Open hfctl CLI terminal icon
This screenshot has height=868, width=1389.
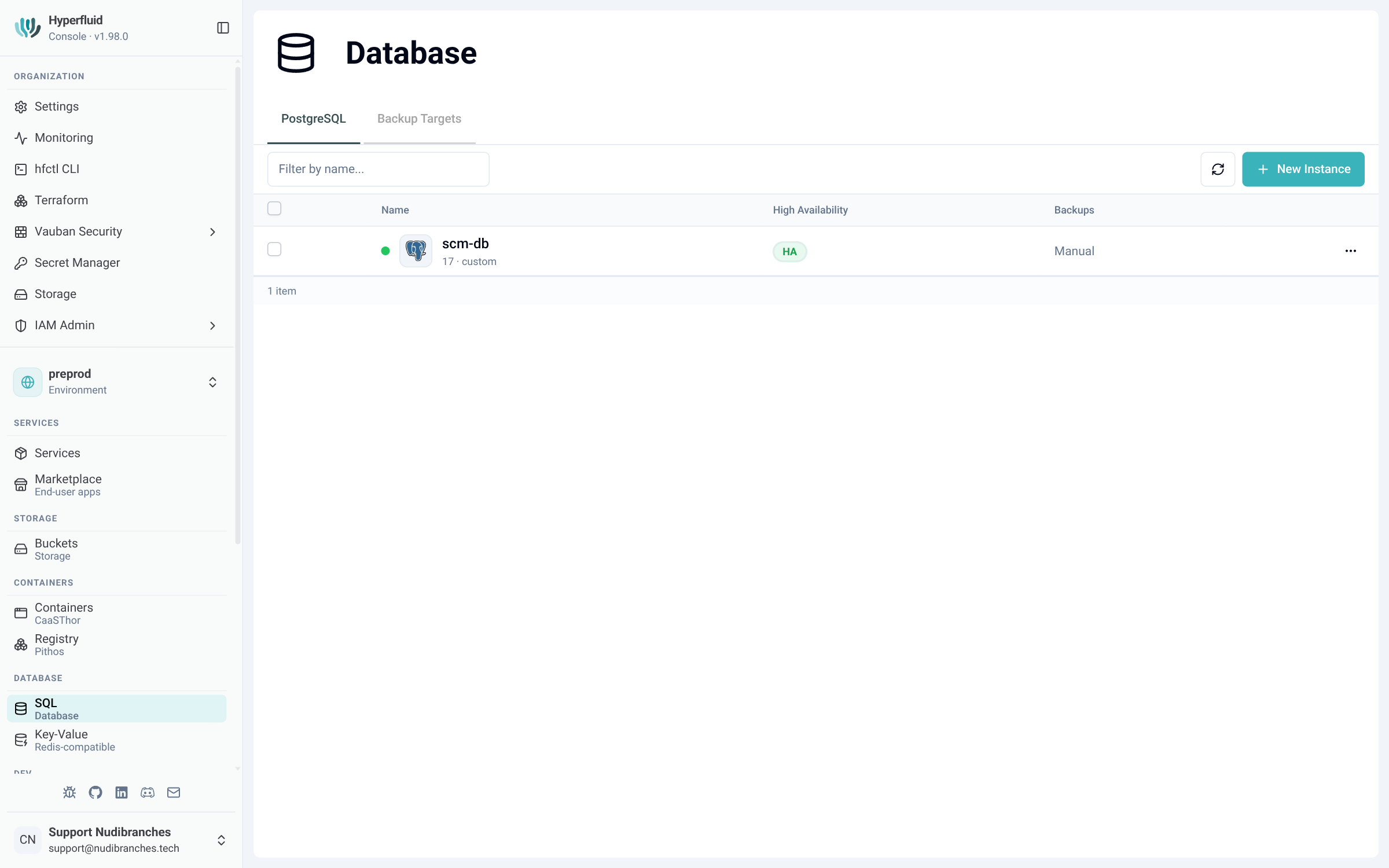coord(21,170)
